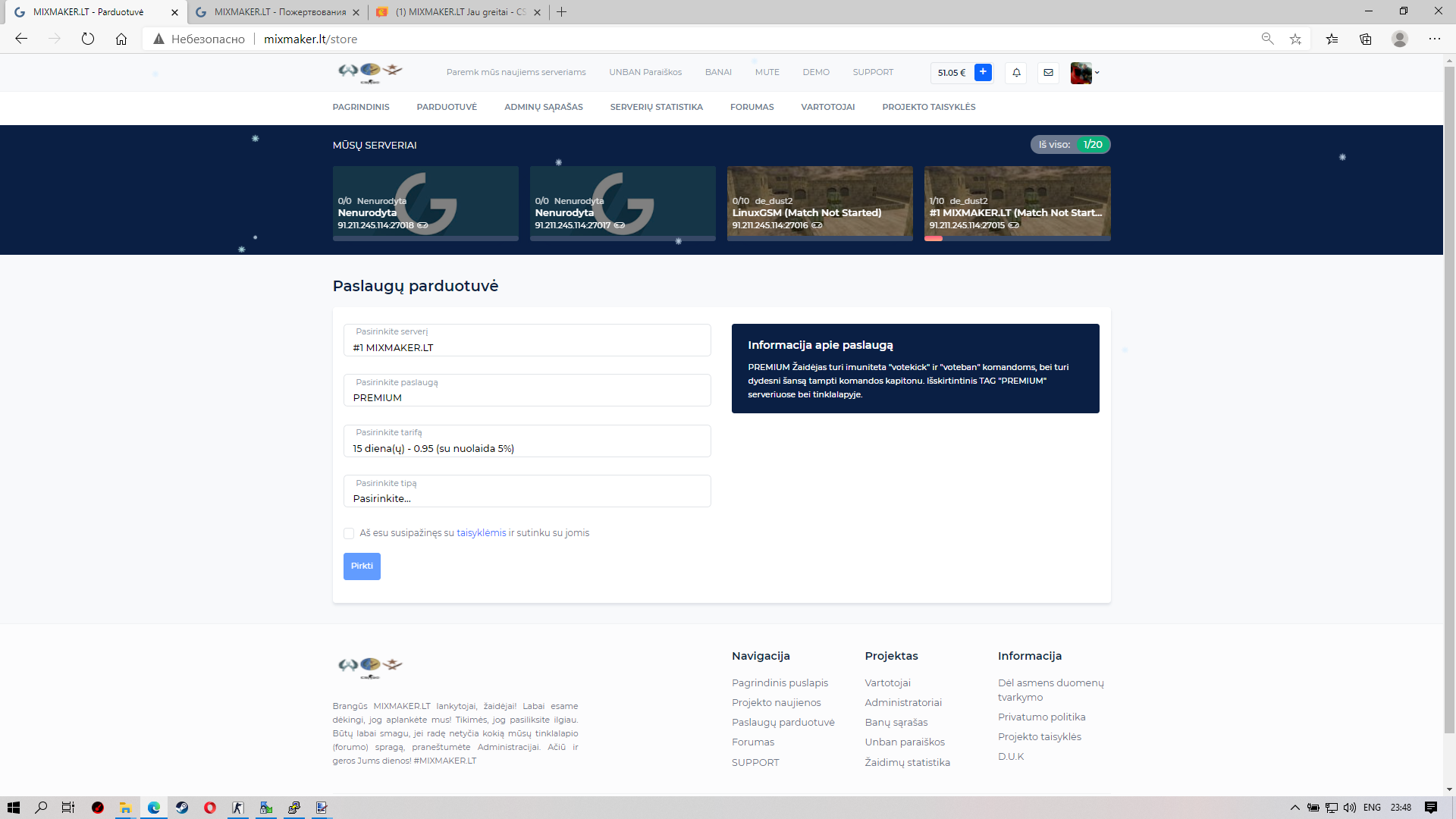This screenshot has width=1456, height=819.
Task: Copy IP link icon for 91.211.245.114:27016
Action: pyautogui.click(x=817, y=225)
